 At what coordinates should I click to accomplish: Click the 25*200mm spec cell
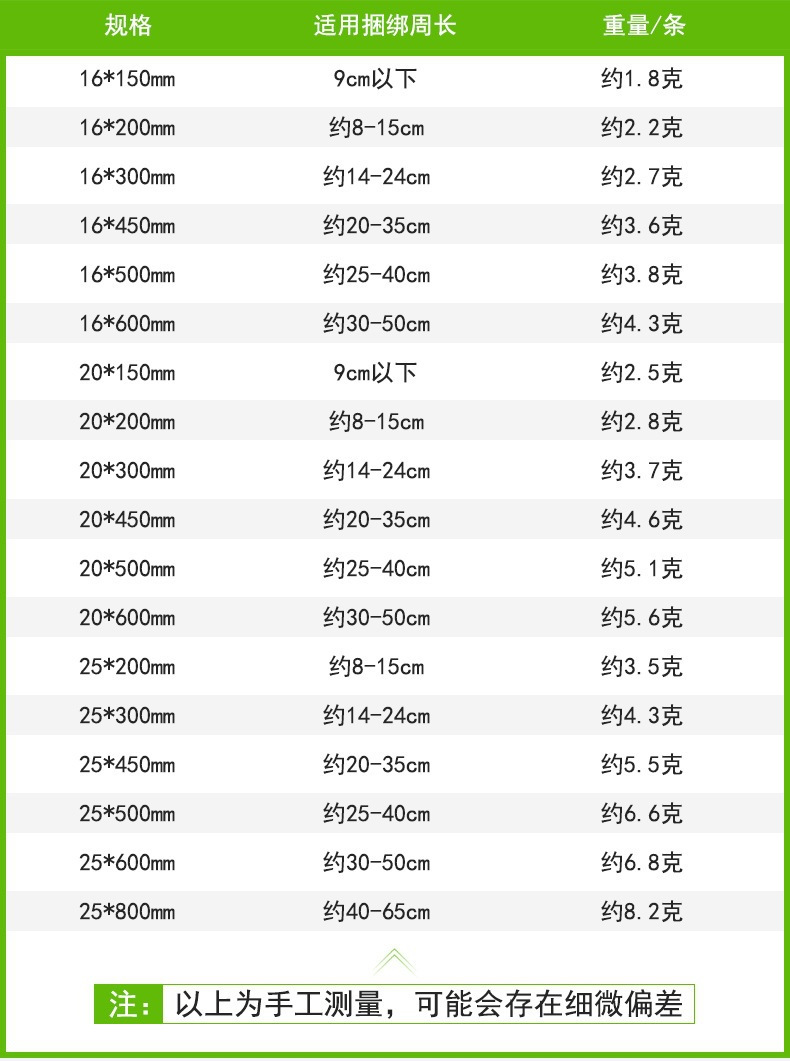point(127,667)
